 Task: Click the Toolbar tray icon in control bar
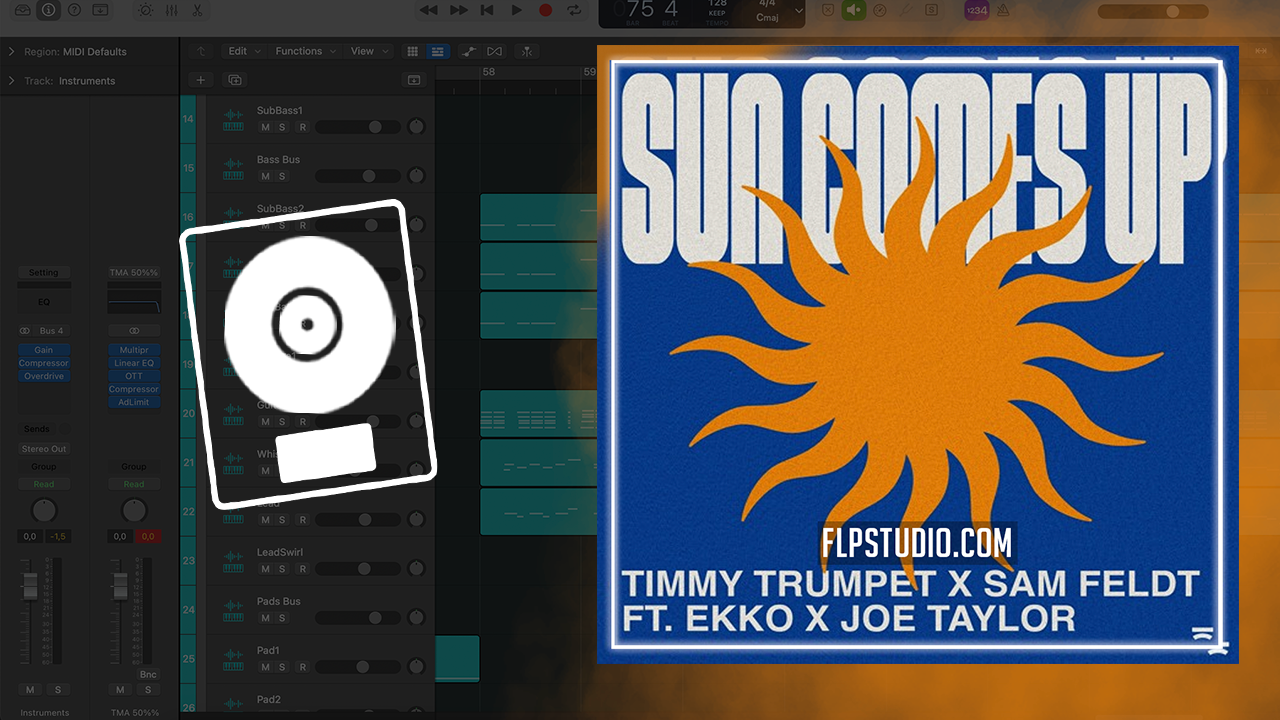(100, 10)
